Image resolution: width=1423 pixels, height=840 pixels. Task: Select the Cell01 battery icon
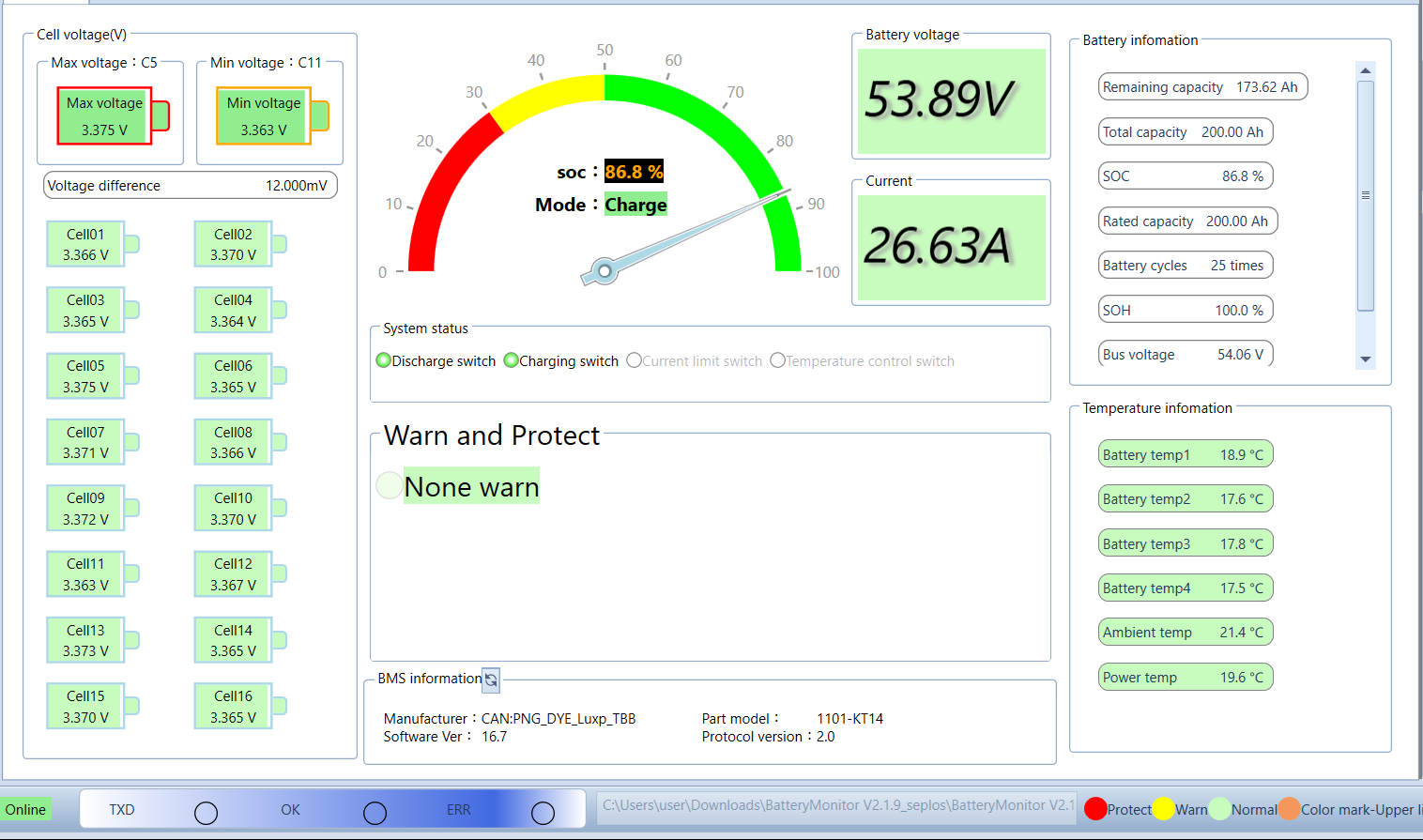pos(93,244)
